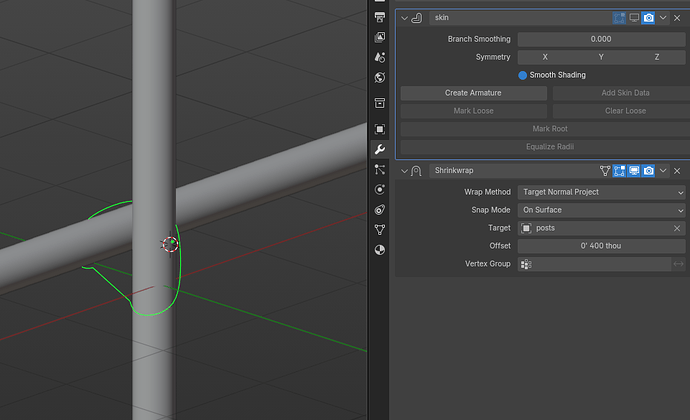Open the Object Data mesh tab

click(x=379, y=229)
